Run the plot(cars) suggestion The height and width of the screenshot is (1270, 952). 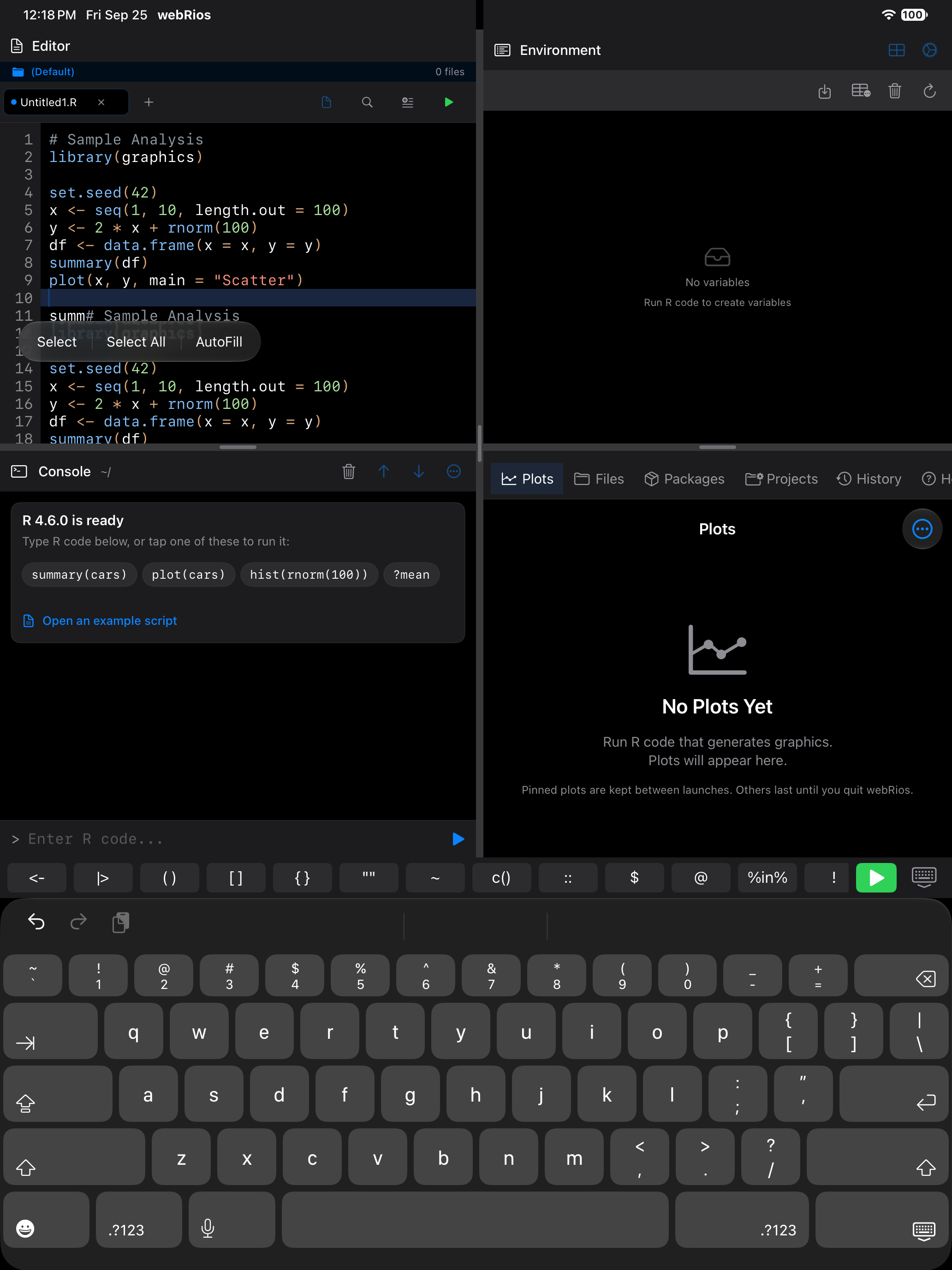coord(189,575)
